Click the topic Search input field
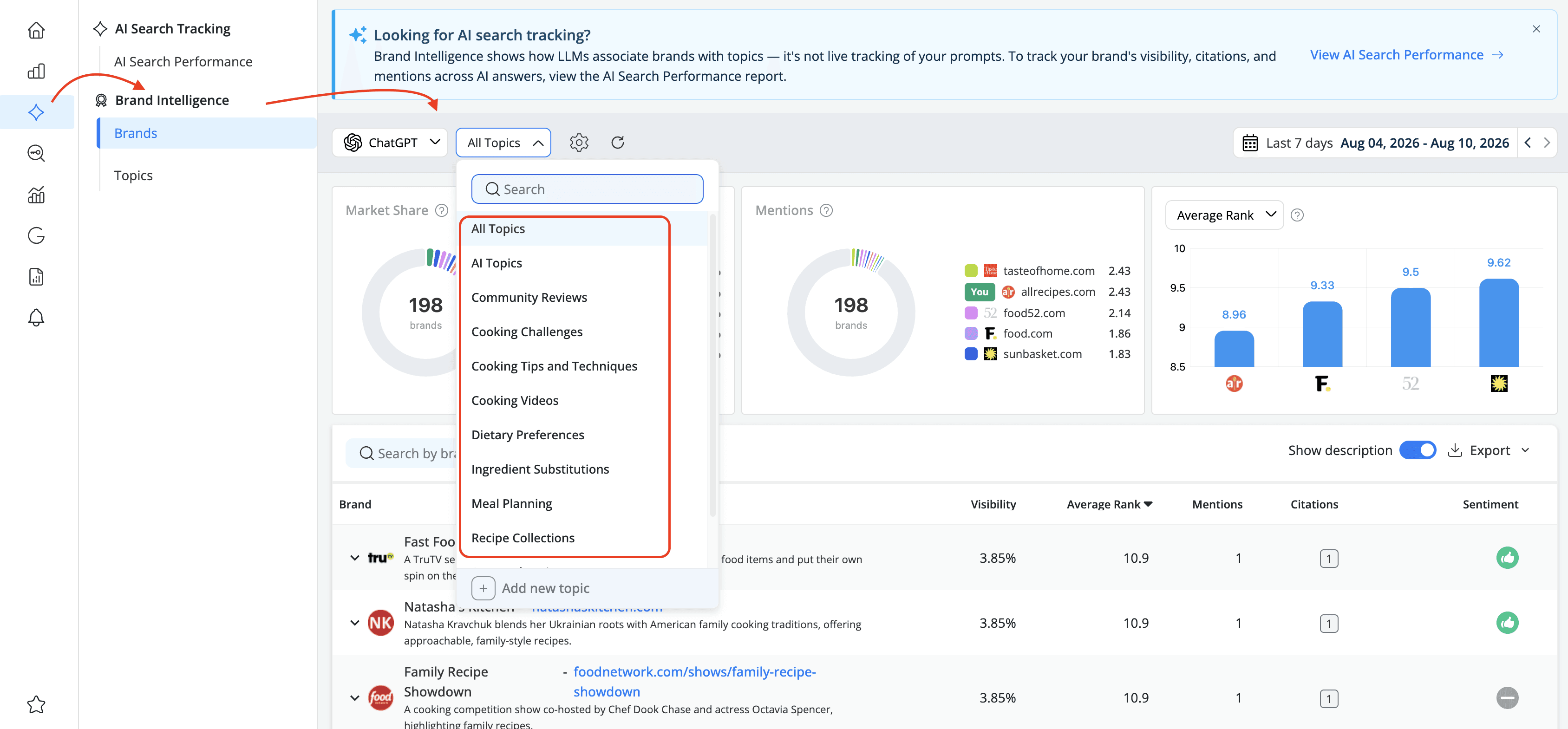Viewport: 1568px width, 729px height. tap(587, 189)
